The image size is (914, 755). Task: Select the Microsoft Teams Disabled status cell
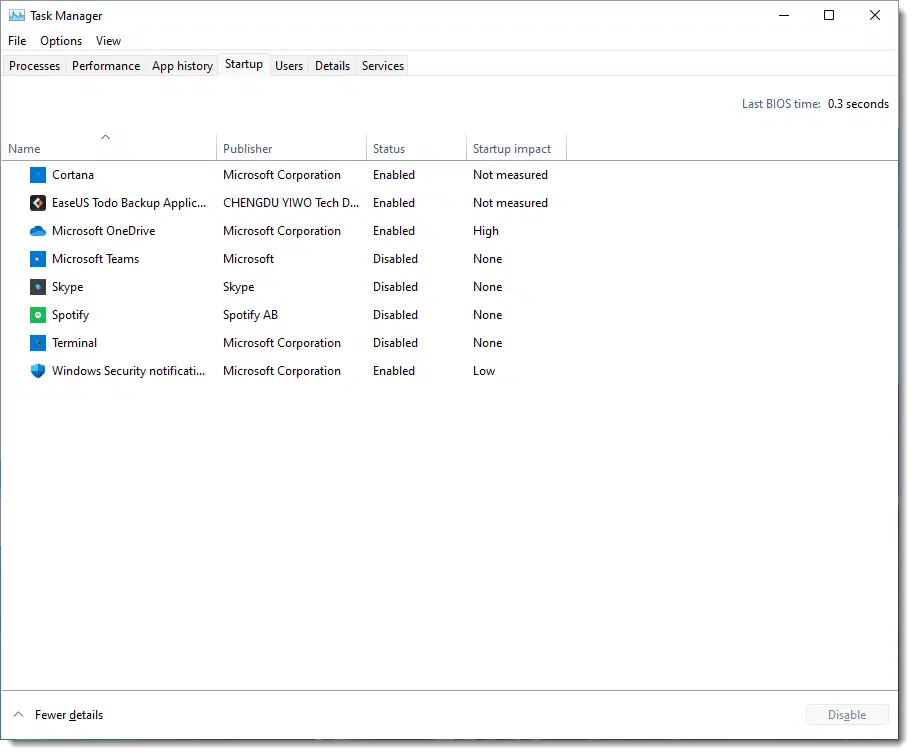(x=396, y=259)
